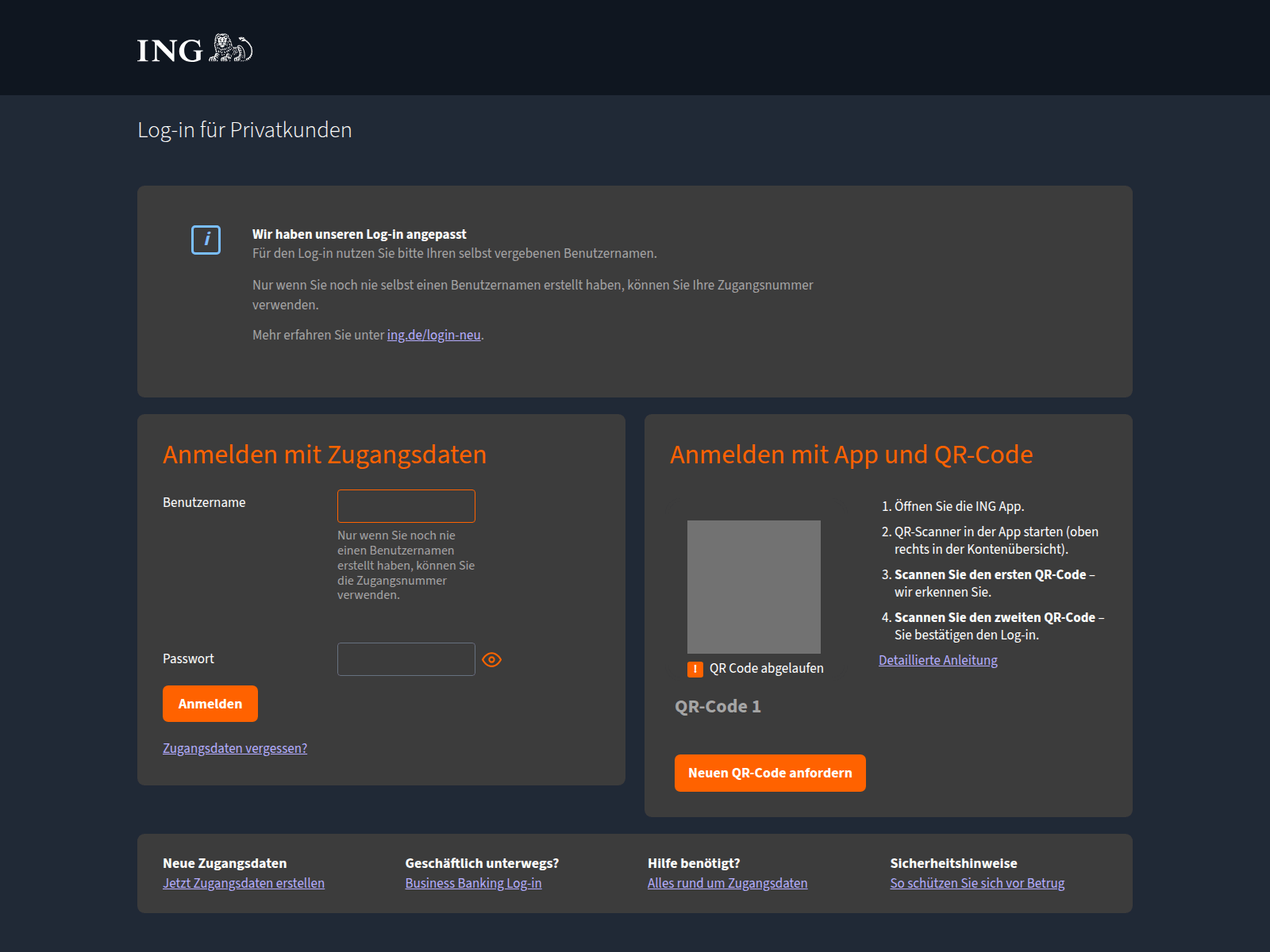Click the username hint text below Benutzername
1270x952 pixels.
406,565
